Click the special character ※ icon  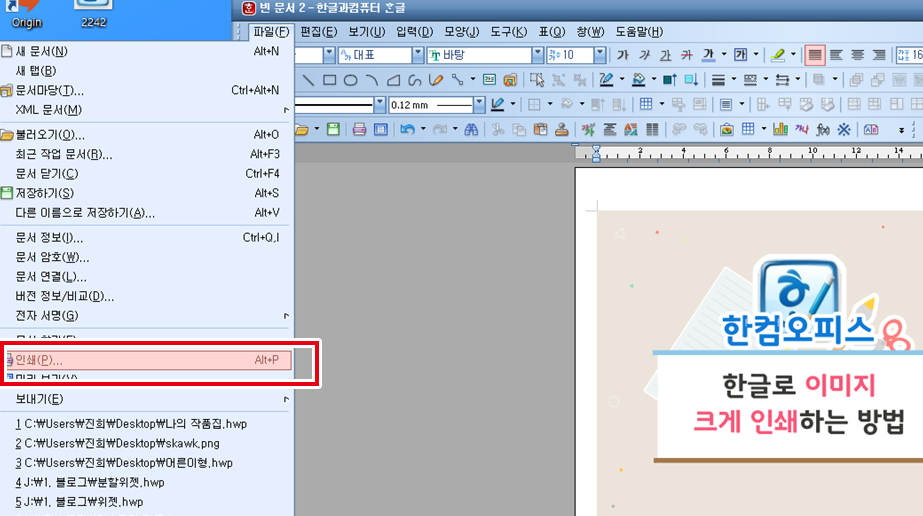(x=844, y=129)
